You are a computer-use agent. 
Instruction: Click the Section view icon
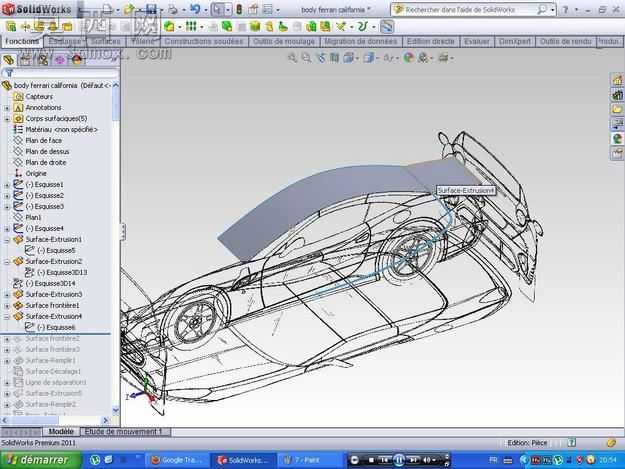point(334,58)
